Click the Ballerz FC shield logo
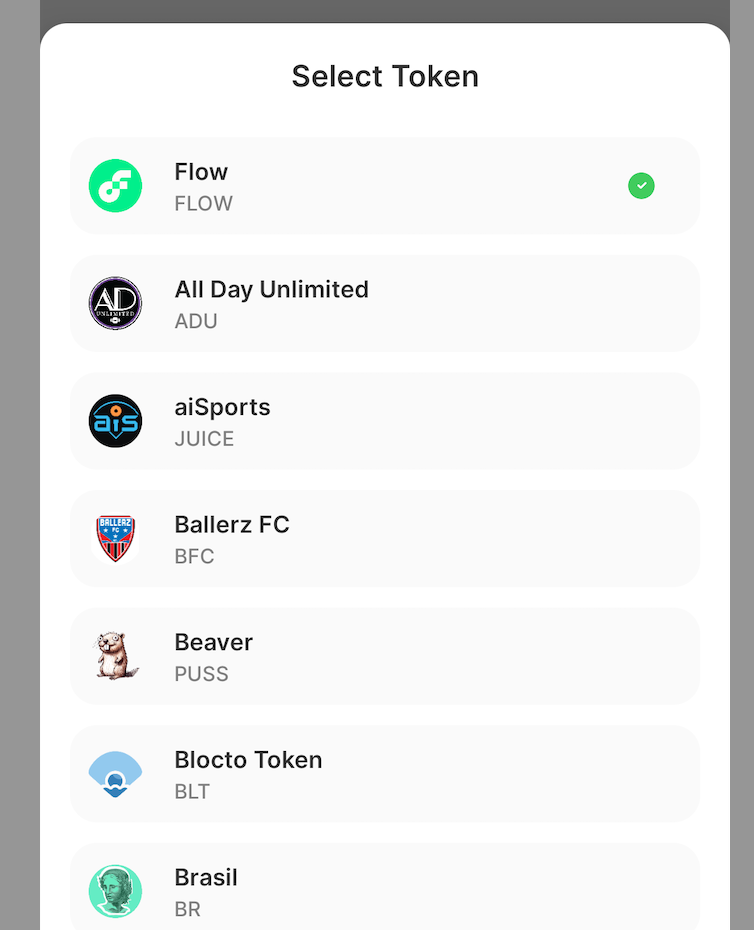Viewport: 754px width, 930px height. click(x=115, y=539)
